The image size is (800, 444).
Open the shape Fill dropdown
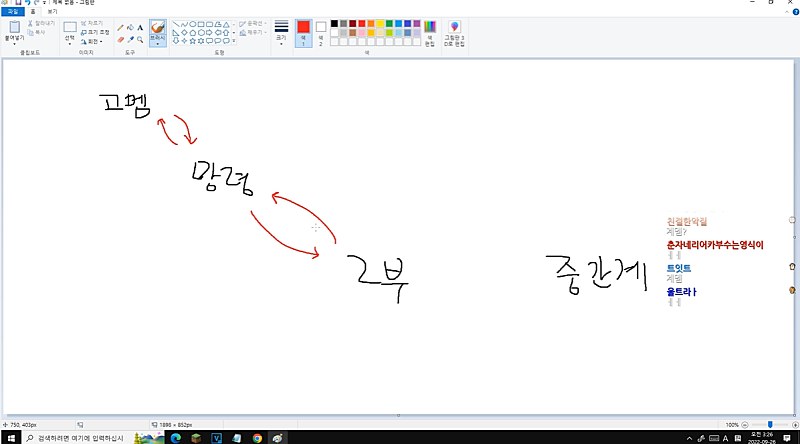coord(253,33)
